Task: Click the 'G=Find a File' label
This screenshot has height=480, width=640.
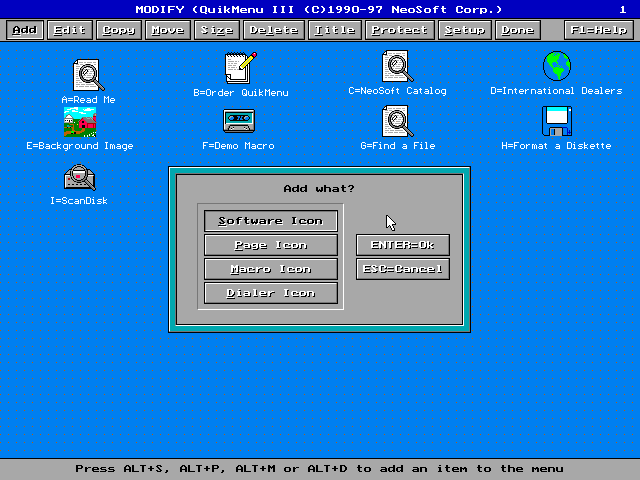Action: [398, 146]
